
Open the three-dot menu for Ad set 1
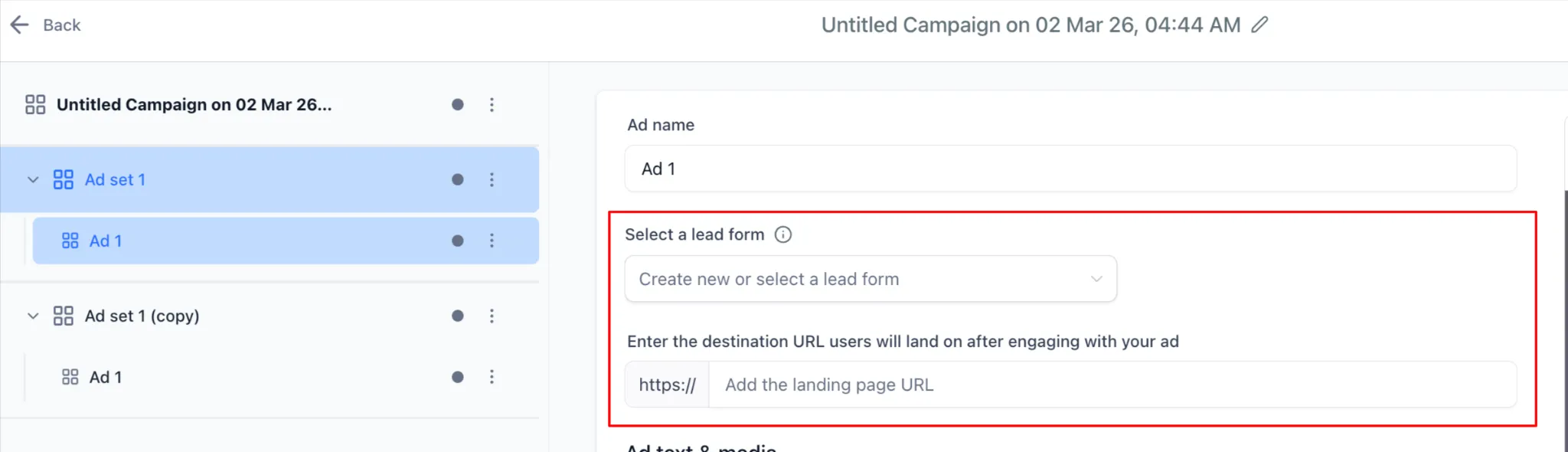(492, 179)
